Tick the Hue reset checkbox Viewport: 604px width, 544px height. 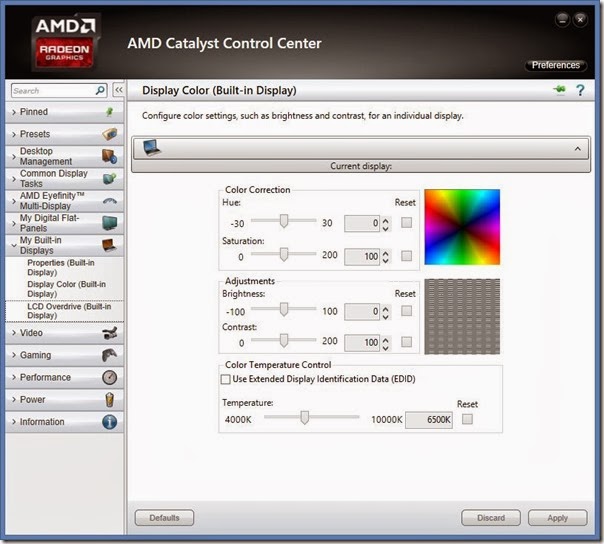tap(406, 223)
